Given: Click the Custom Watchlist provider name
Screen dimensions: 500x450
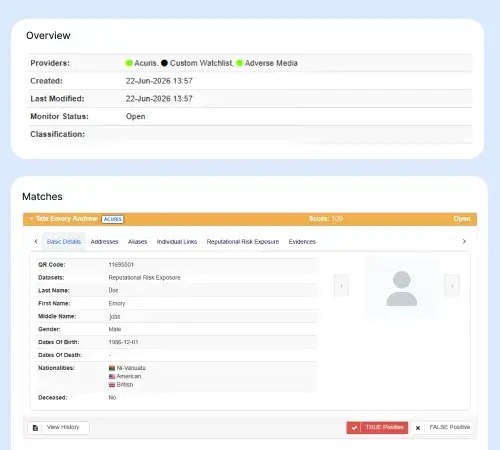Looking at the screenshot, I should click(x=201, y=63).
